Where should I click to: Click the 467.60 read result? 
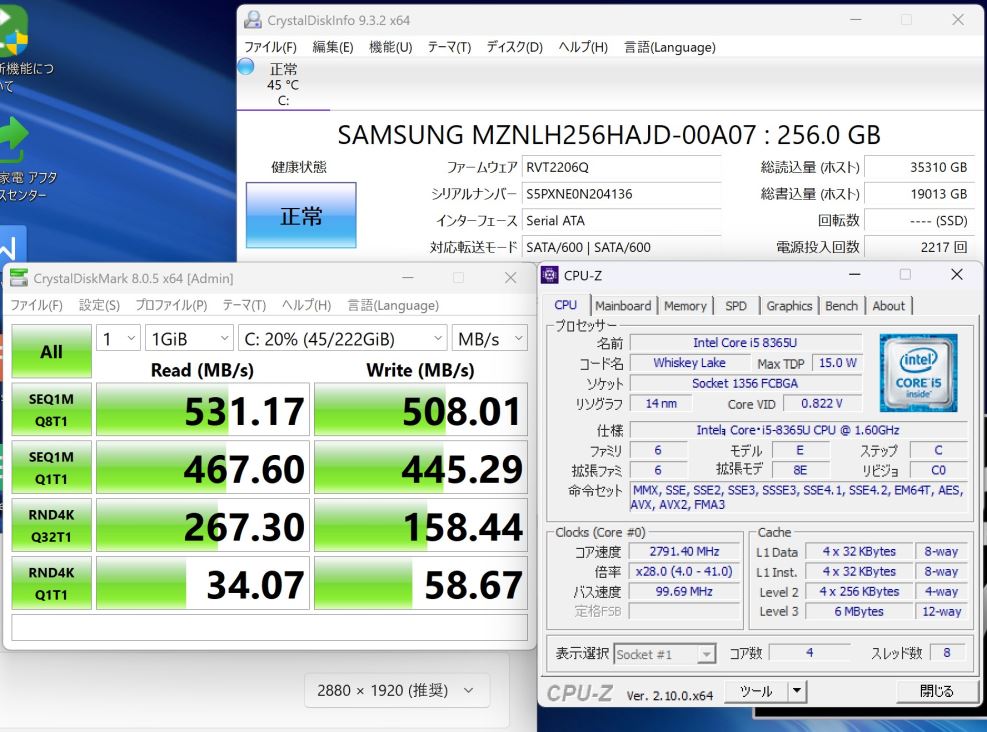click(x=203, y=468)
